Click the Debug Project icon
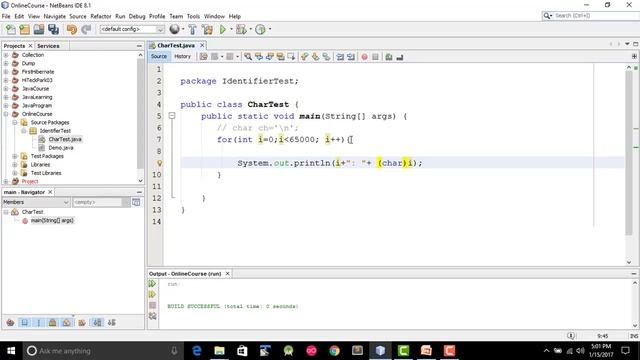 pos(241,29)
